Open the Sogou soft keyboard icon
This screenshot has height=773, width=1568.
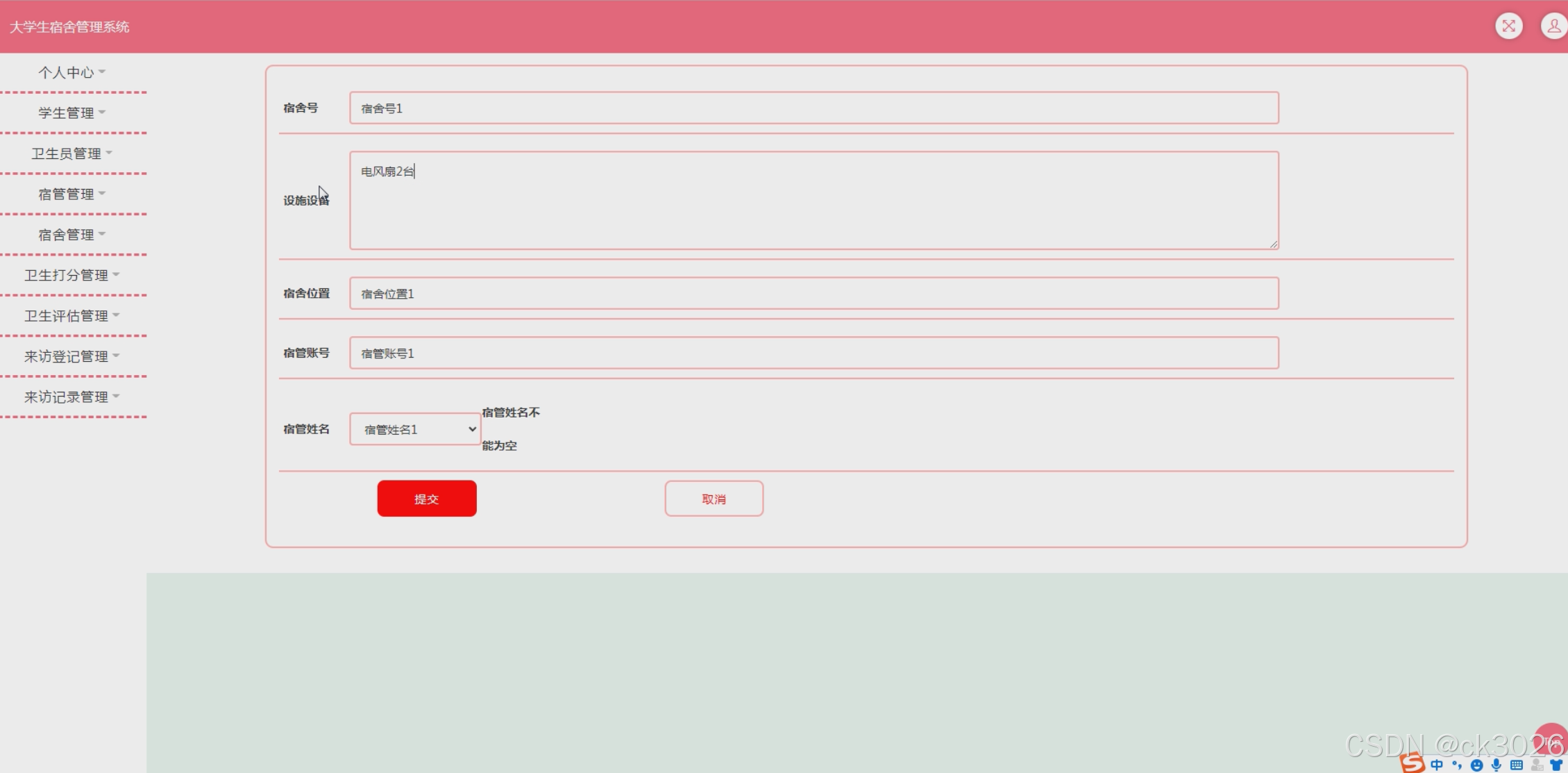coord(1517,765)
